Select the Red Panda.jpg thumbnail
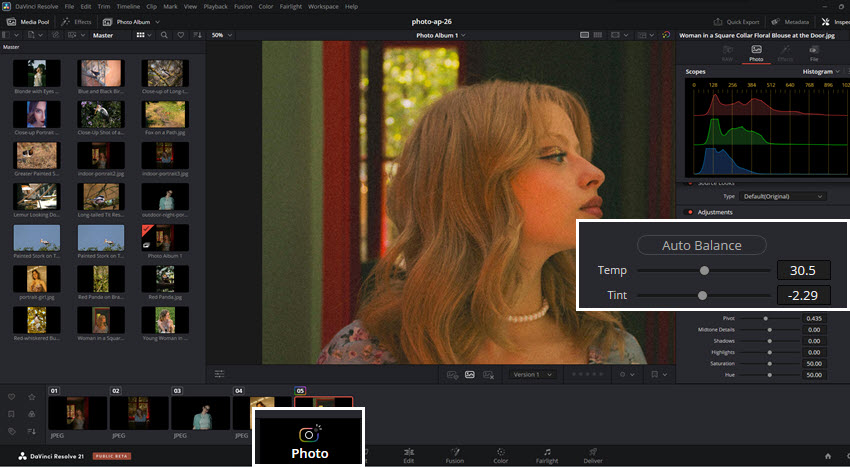850x467 pixels. tap(165, 279)
